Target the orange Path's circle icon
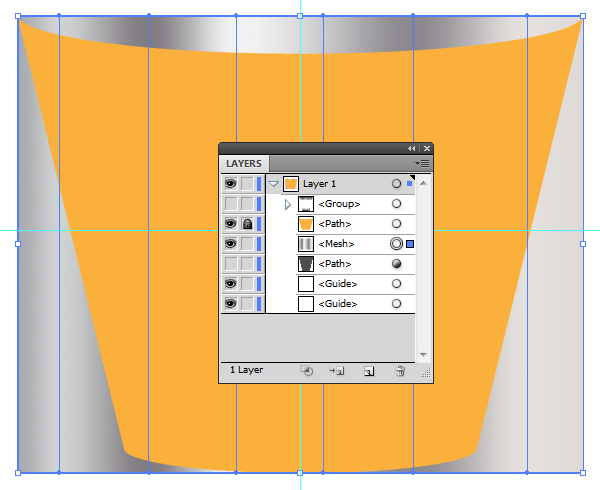This screenshot has width=600, height=490. click(396, 223)
